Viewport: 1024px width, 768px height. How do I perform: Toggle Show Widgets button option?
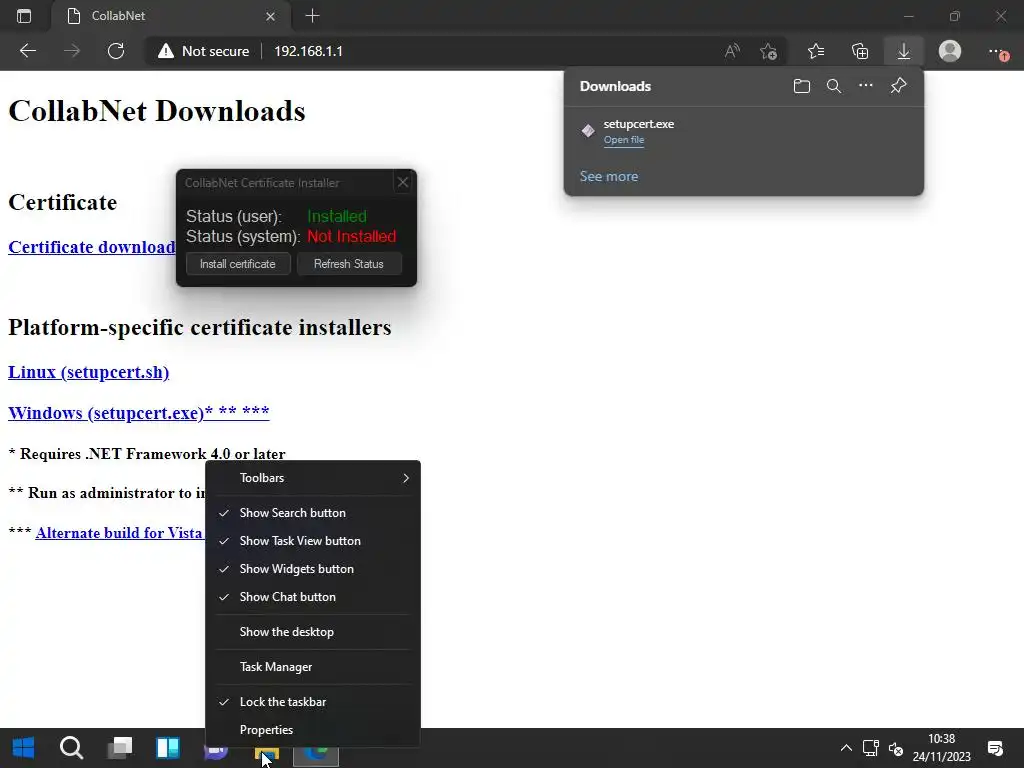click(x=313, y=569)
